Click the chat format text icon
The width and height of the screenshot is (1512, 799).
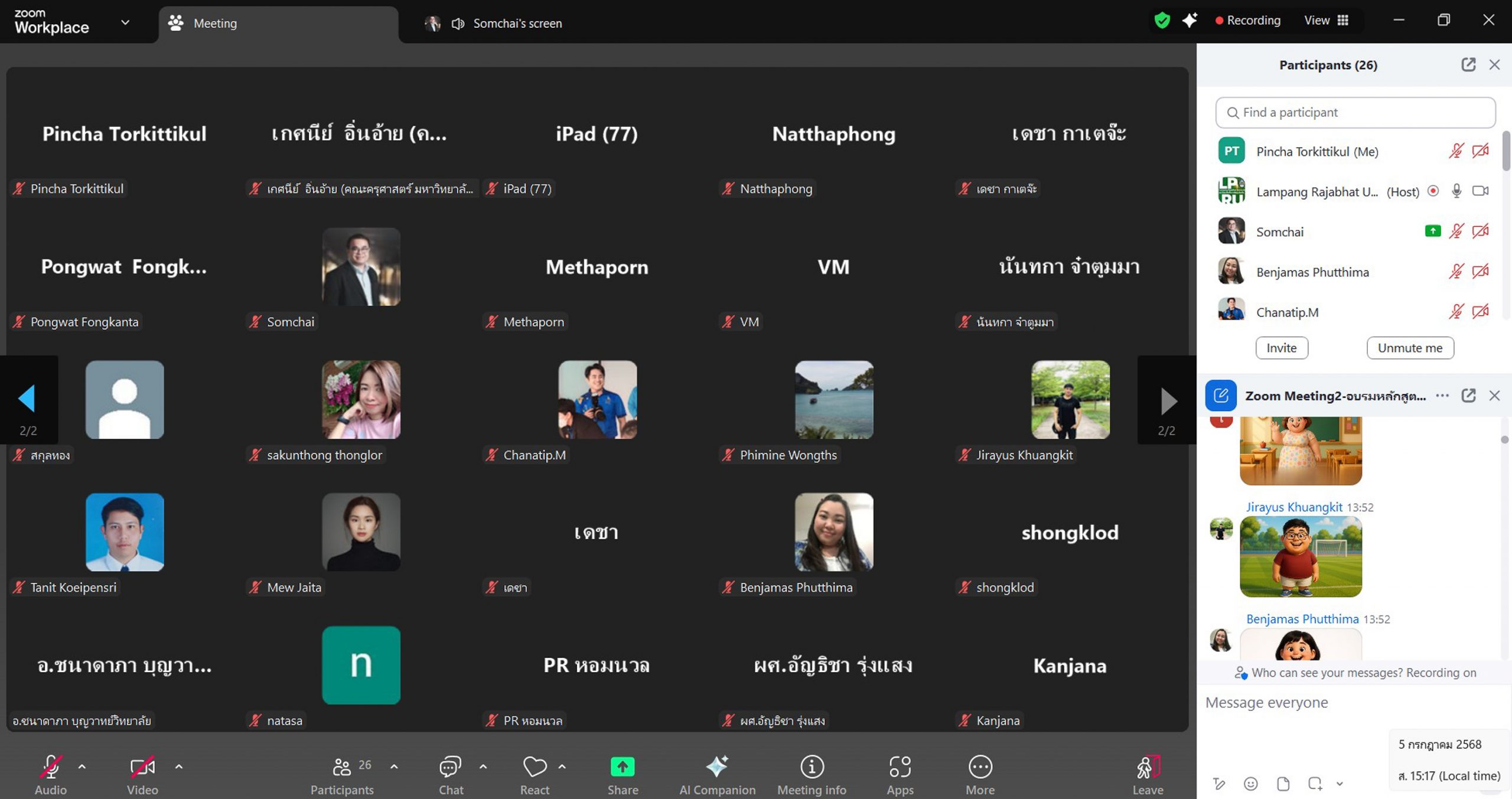pyautogui.click(x=1220, y=784)
